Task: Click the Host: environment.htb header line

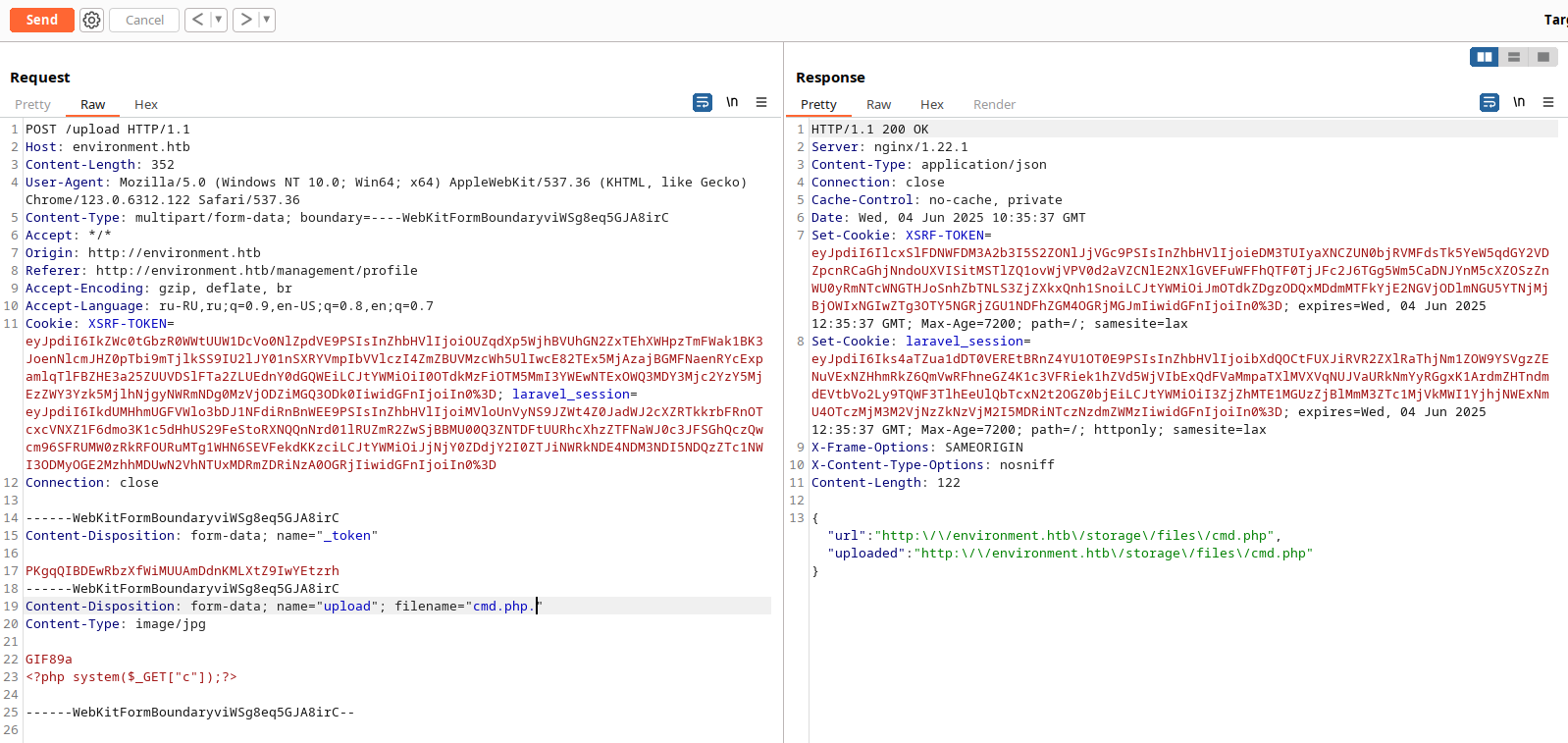Action: click(108, 147)
